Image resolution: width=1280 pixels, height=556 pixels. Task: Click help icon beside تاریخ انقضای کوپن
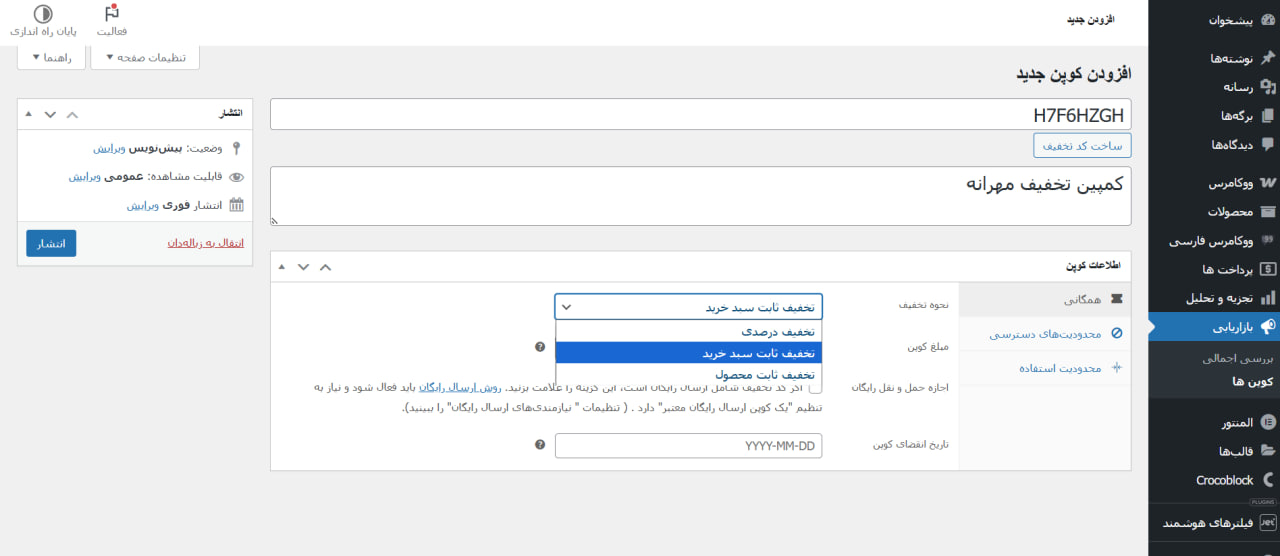click(x=540, y=445)
